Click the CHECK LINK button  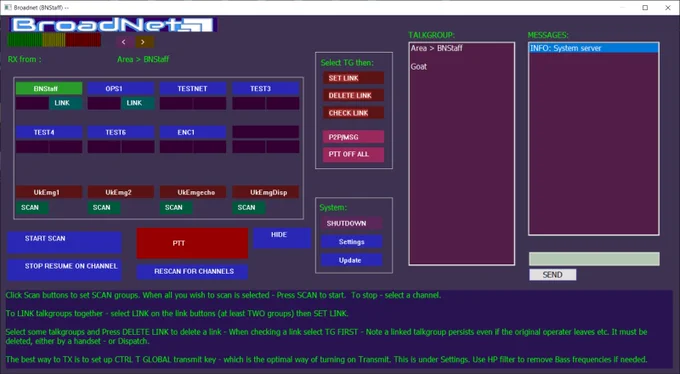point(353,113)
